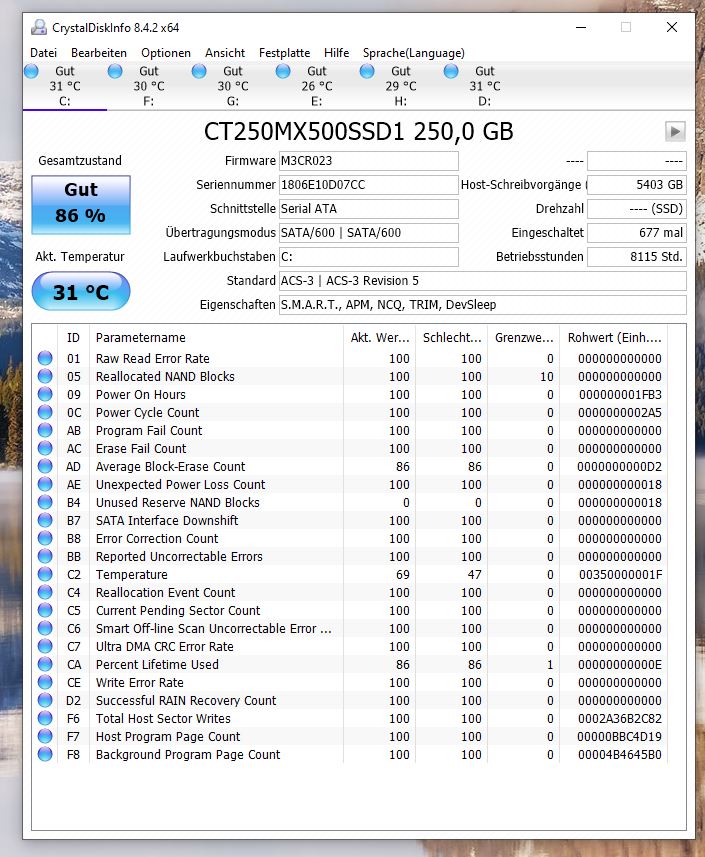Switch to drive E: disk tab
705x857 pixels.
click(317, 86)
